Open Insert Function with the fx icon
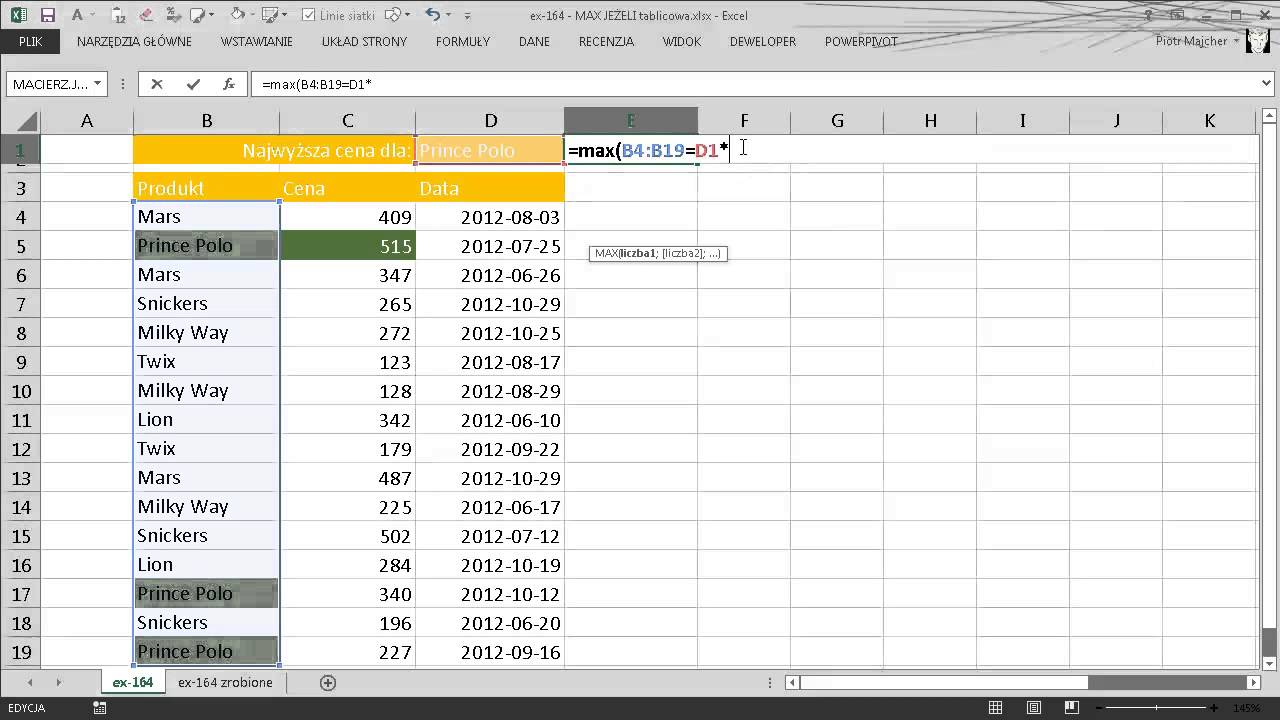This screenshot has height=720, width=1280. [x=229, y=84]
